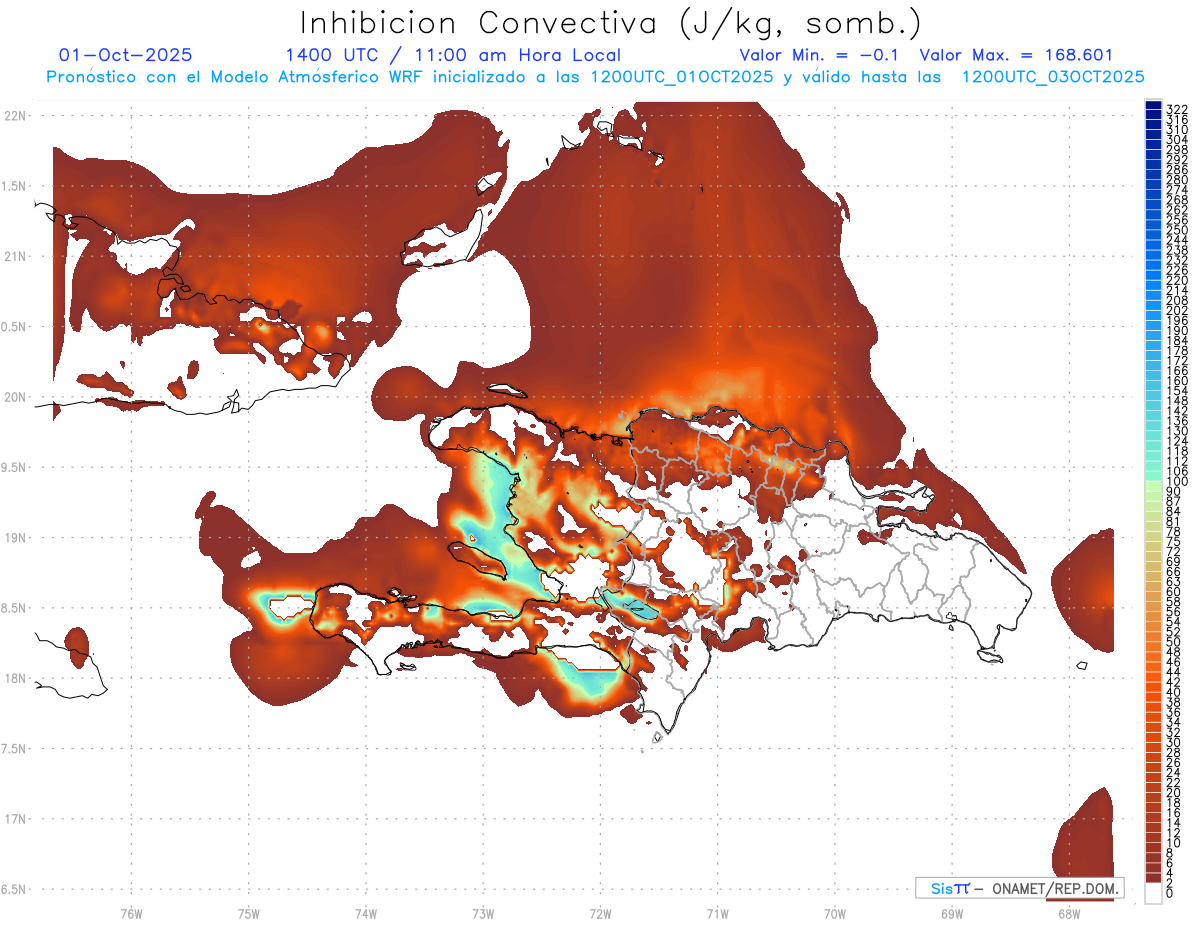
Task: Click the '74W' longitude label
Action: coord(365,913)
